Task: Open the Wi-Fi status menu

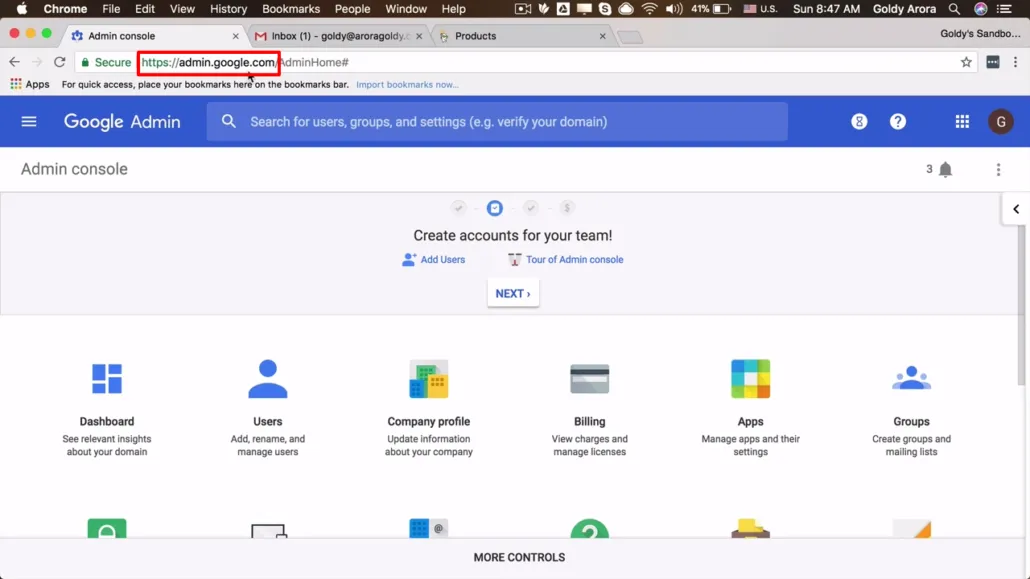Action: pos(649,9)
